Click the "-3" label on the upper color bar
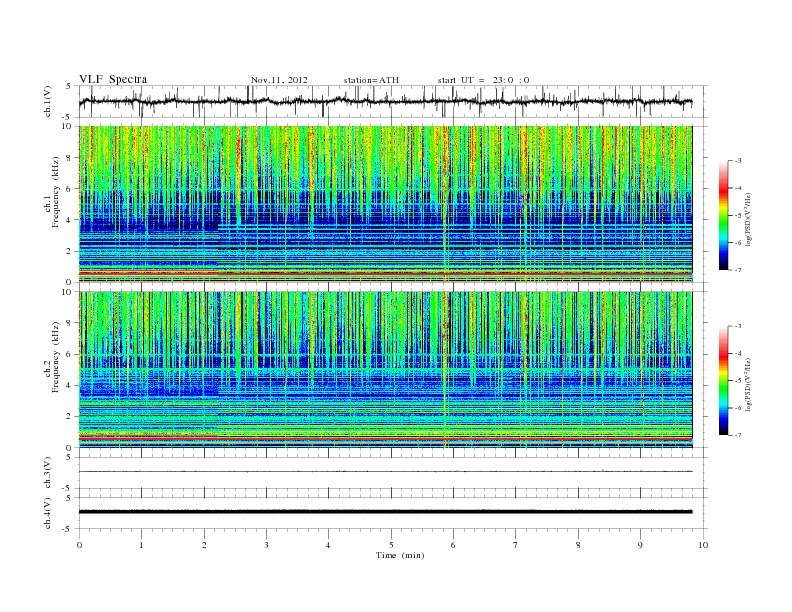This screenshot has height=612, width=792. [738, 161]
